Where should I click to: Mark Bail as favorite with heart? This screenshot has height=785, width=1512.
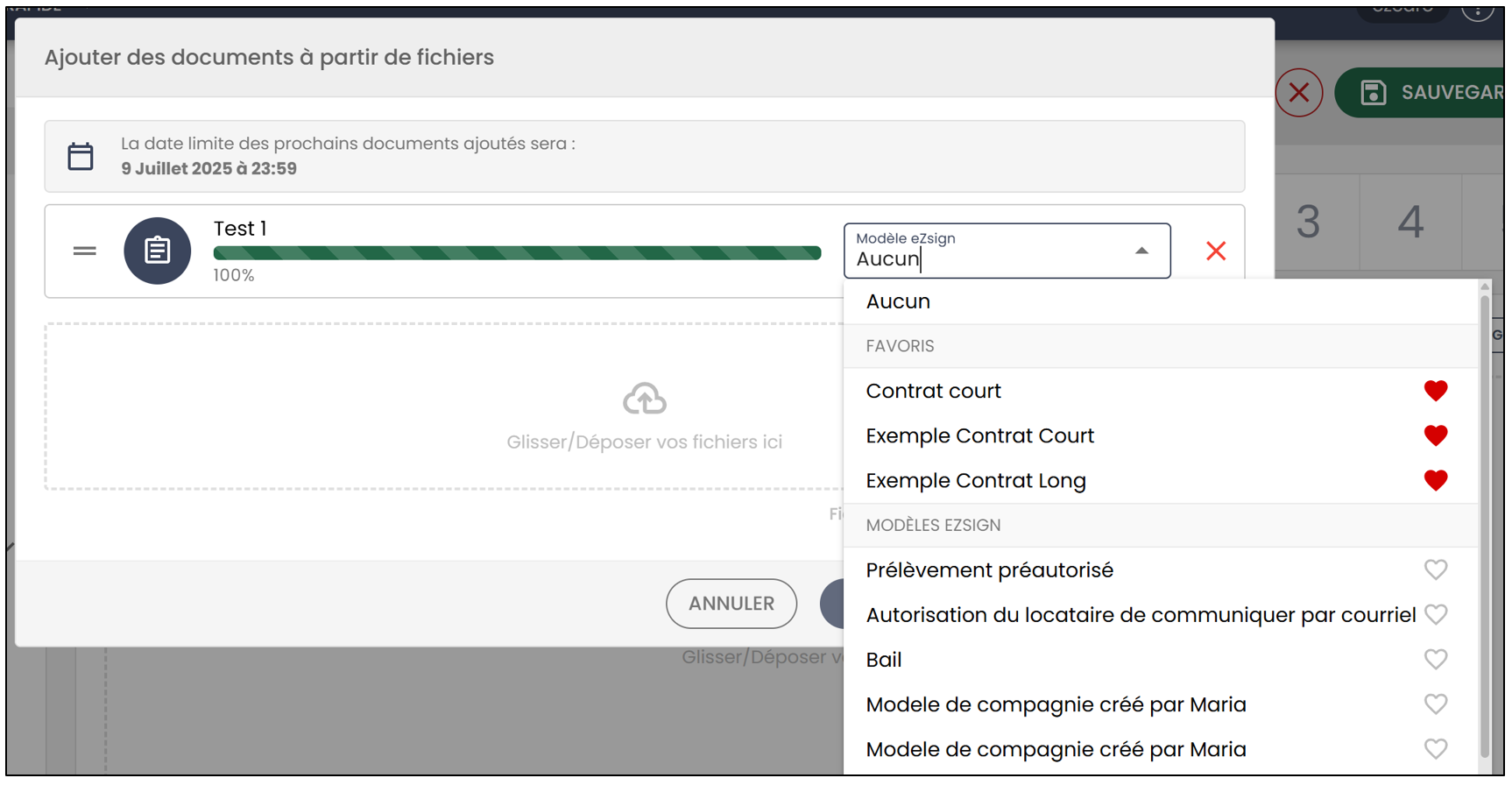point(1436,659)
